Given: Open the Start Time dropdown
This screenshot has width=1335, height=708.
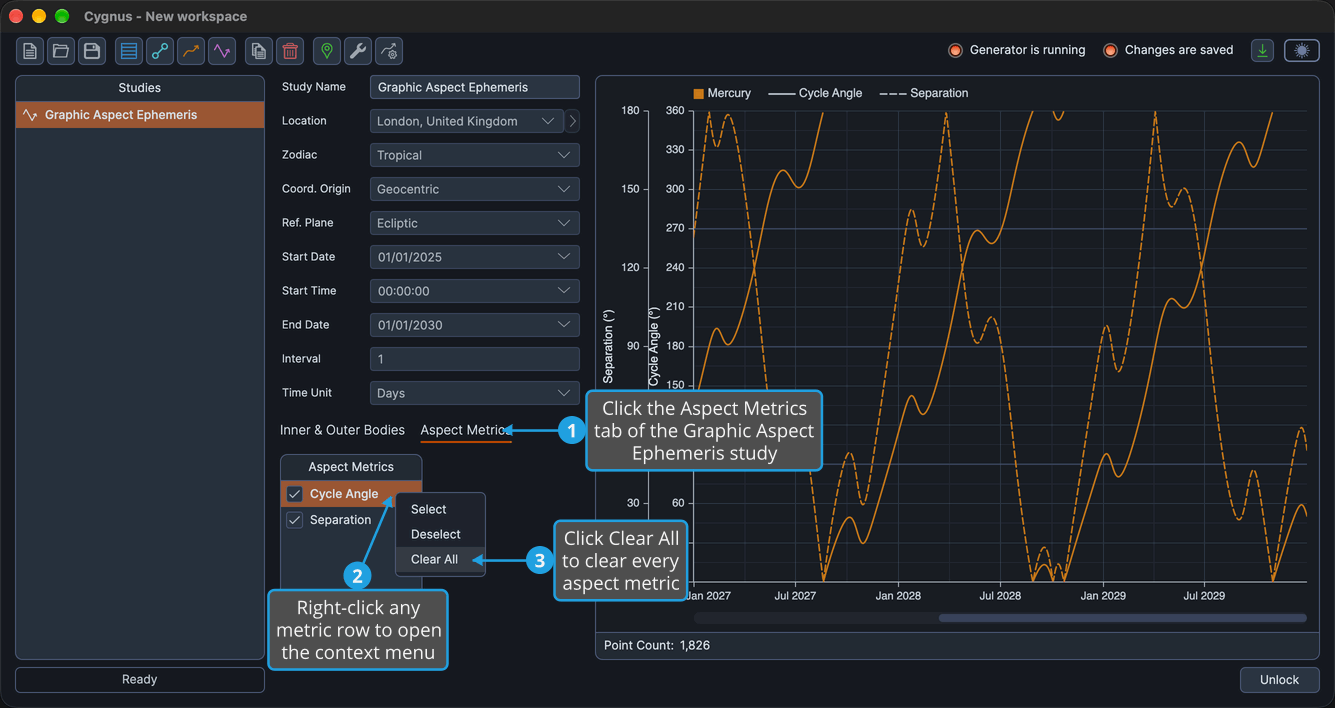Looking at the screenshot, I should (x=475, y=291).
